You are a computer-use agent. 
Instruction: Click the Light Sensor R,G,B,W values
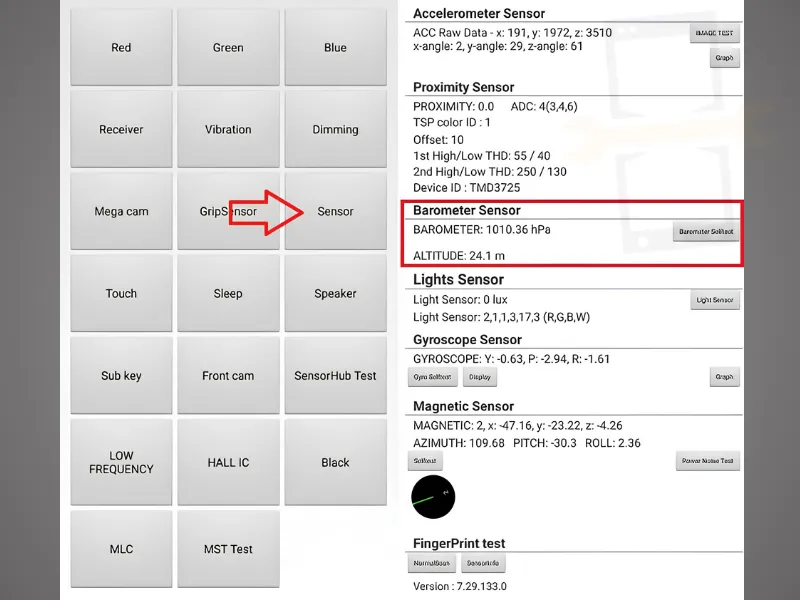tap(501, 317)
